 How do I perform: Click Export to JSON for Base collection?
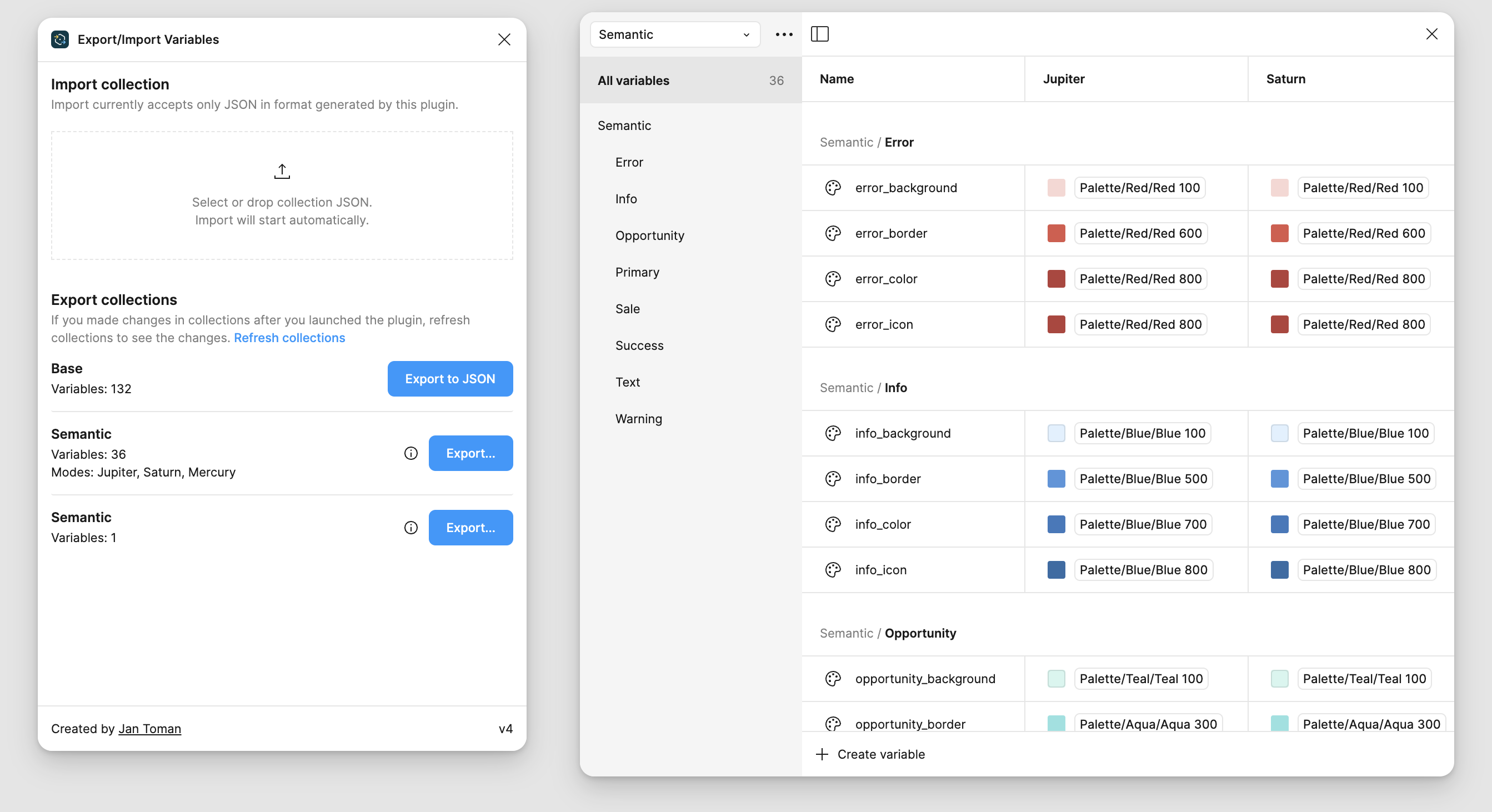(449, 379)
